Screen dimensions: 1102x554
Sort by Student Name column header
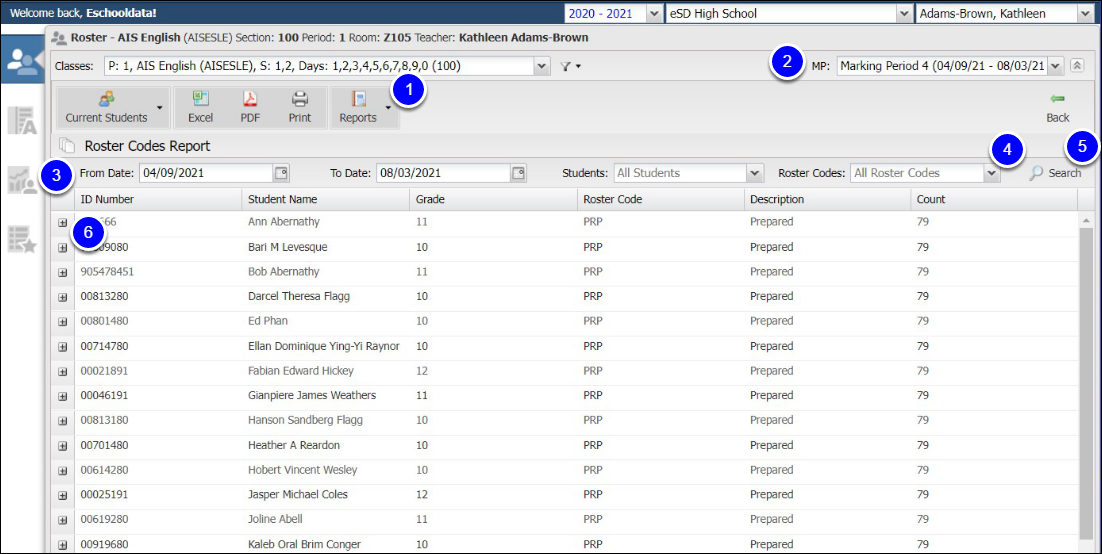pyautogui.click(x=326, y=199)
